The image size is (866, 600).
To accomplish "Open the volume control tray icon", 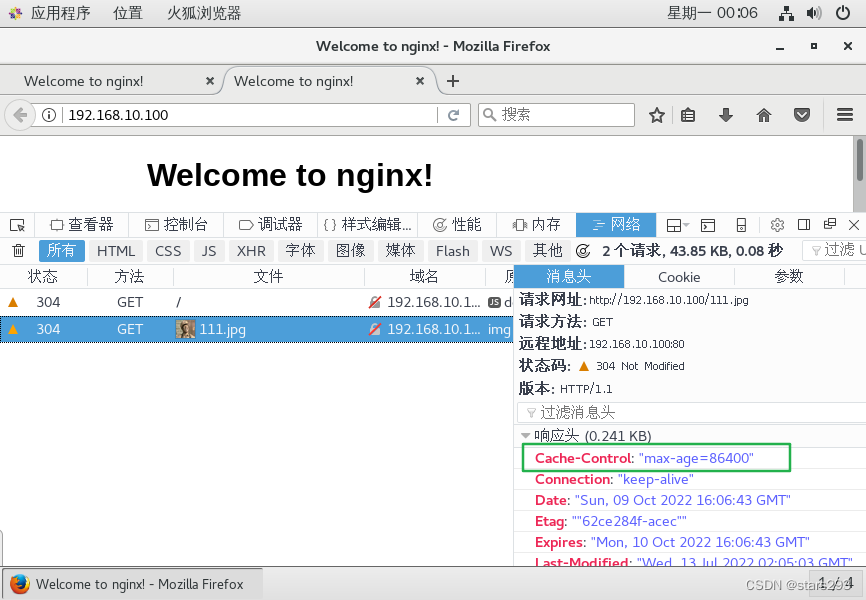I will pyautogui.click(x=814, y=13).
